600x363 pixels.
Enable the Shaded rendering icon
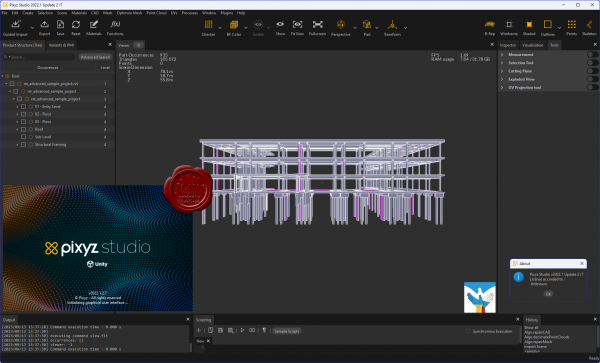pos(529,28)
